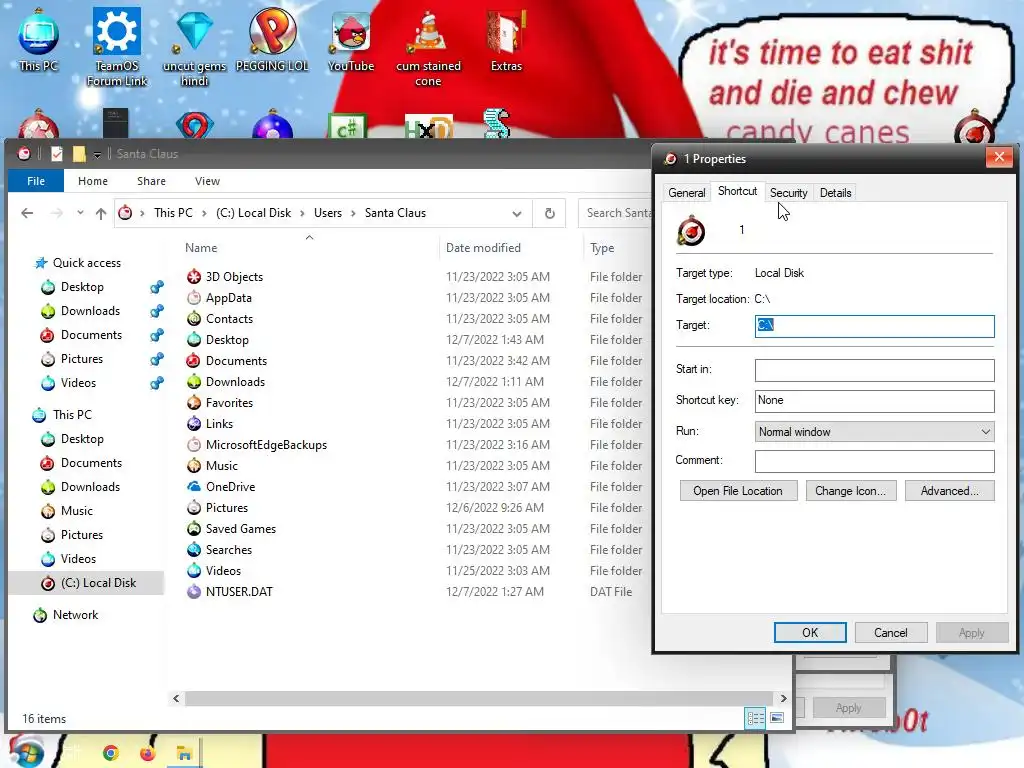Click the VLC cone desktop icon
Screen dimensions: 1024x768
coord(428,47)
